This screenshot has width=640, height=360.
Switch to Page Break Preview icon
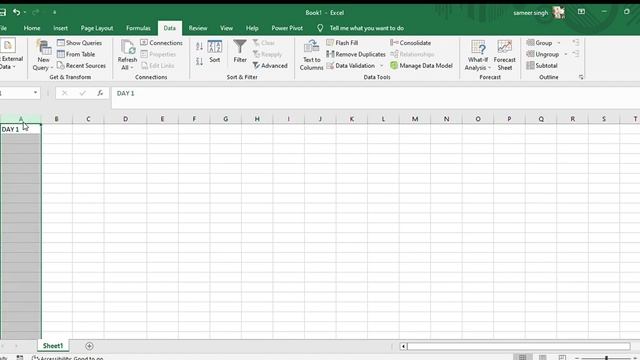(562, 358)
